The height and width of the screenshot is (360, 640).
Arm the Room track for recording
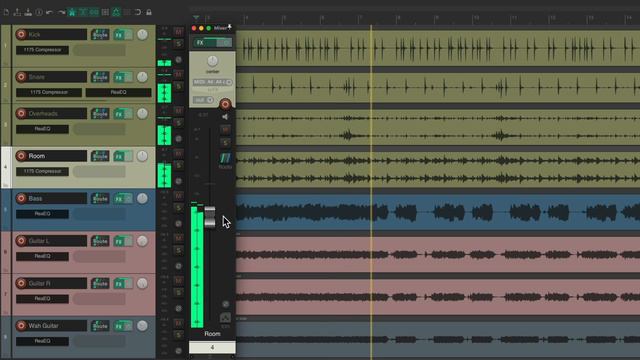click(x=21, y=156)
